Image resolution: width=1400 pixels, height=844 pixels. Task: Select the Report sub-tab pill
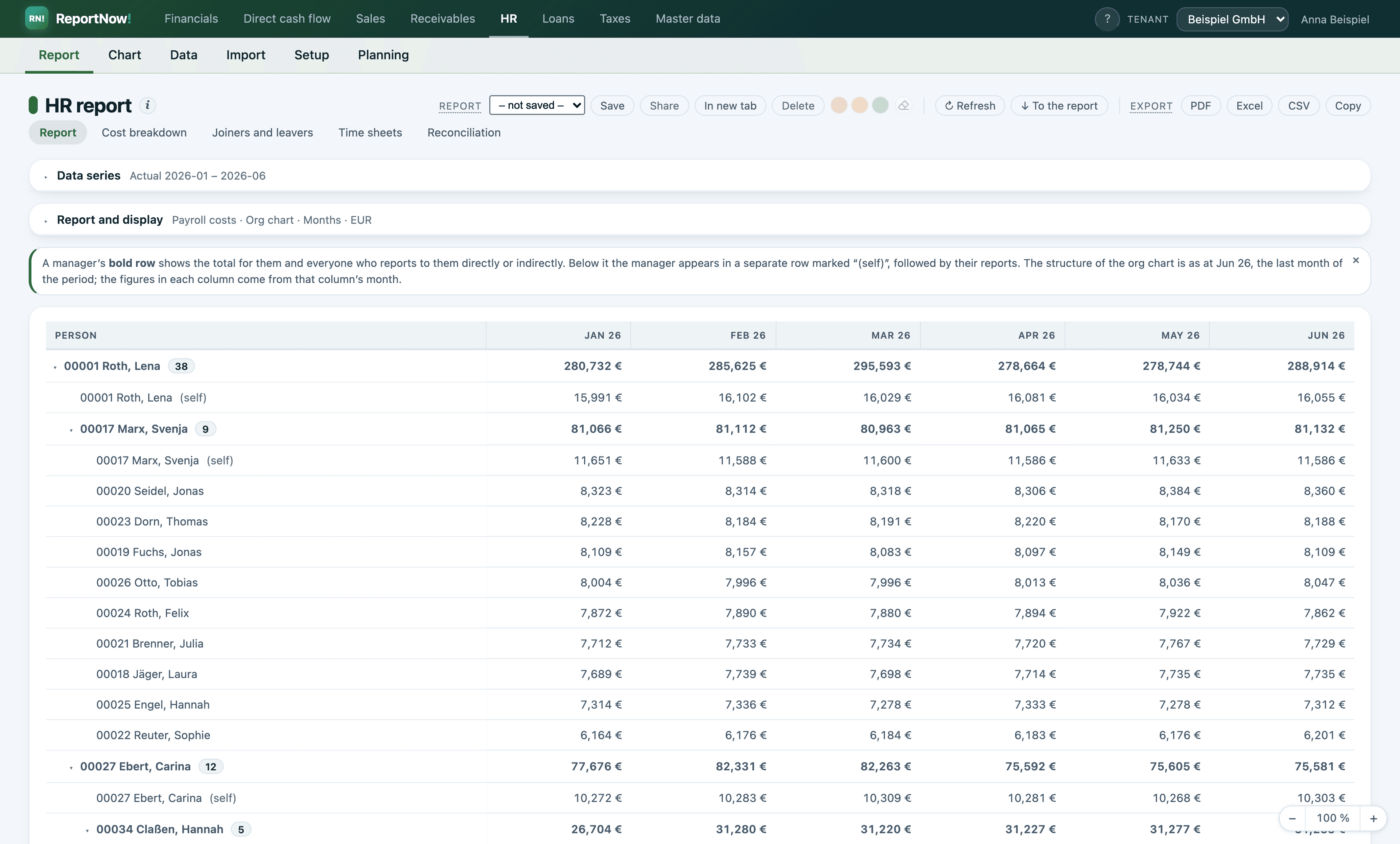[57, 132]
